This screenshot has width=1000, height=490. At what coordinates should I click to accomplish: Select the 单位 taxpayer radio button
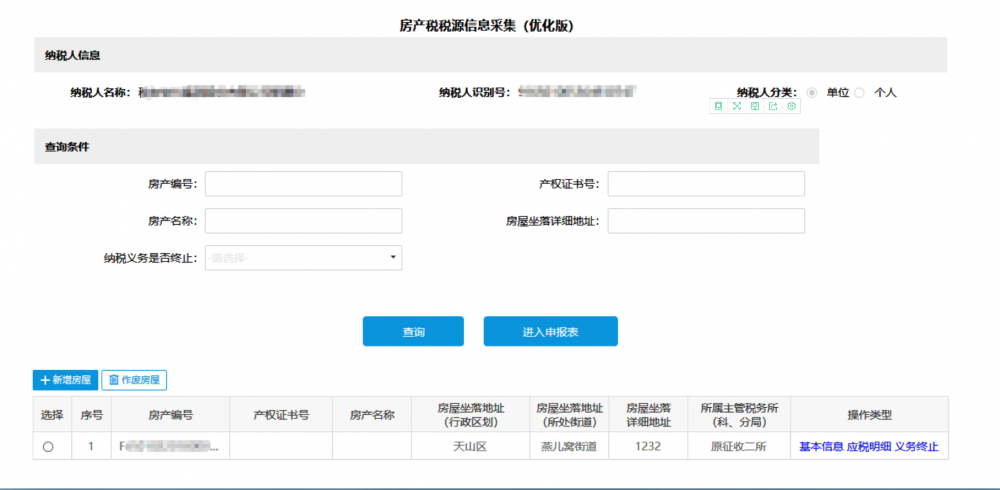[812, 92]
